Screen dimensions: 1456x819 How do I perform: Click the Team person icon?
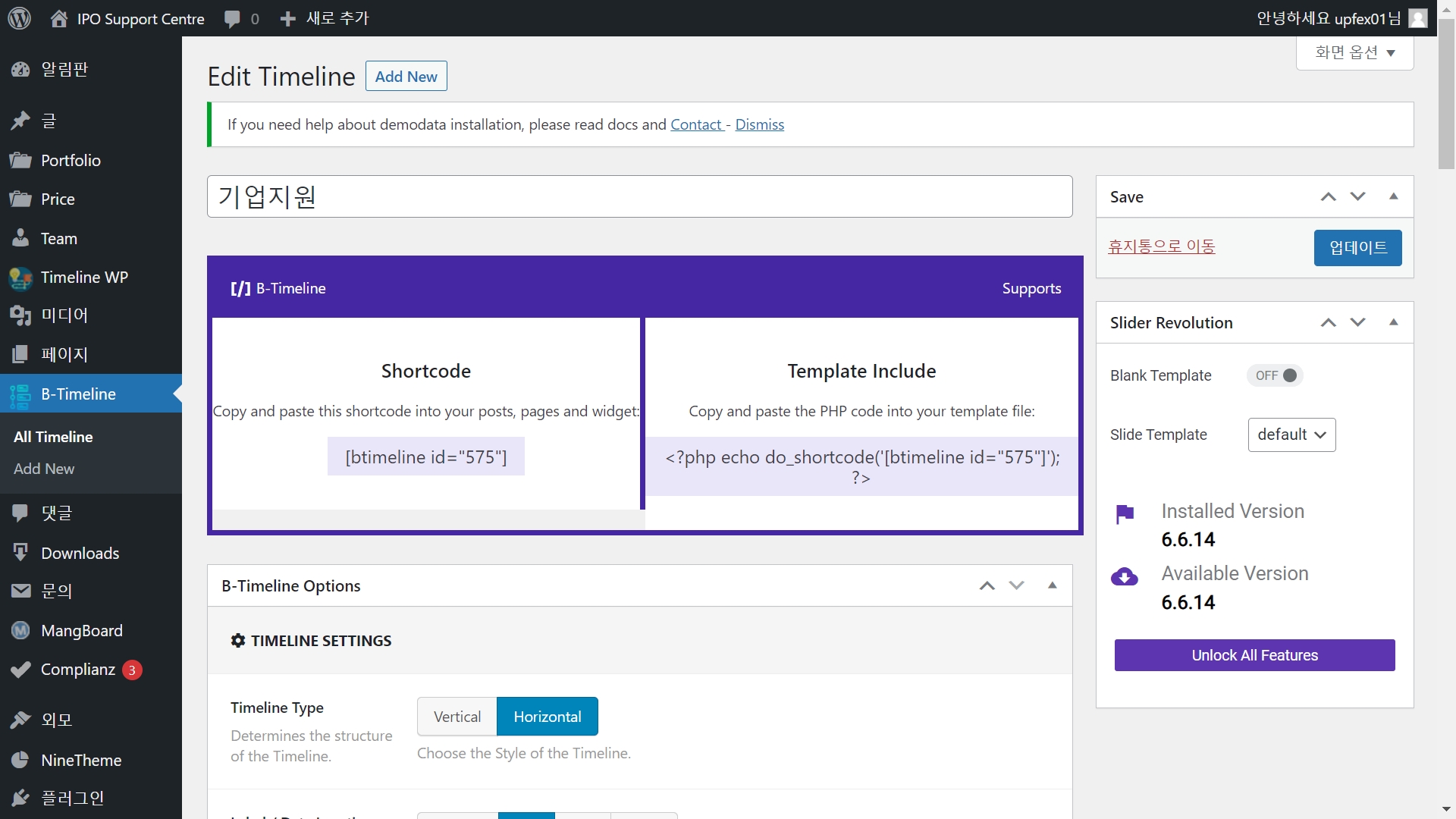[x=20, y=238]
